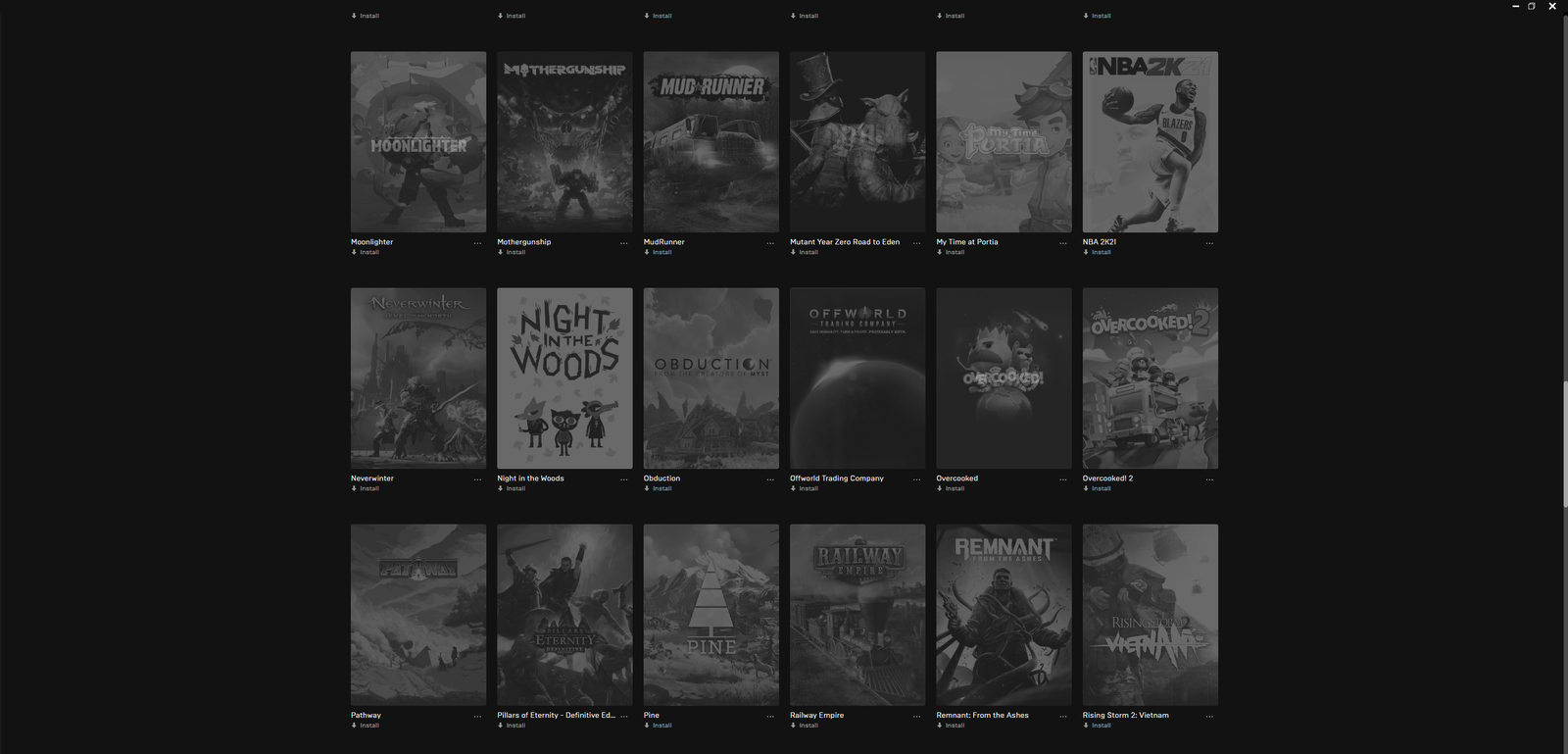Viewport: 1568px width, 754px height.
Task: Open options menu for Moonlighter
Action: click(477, 243)
